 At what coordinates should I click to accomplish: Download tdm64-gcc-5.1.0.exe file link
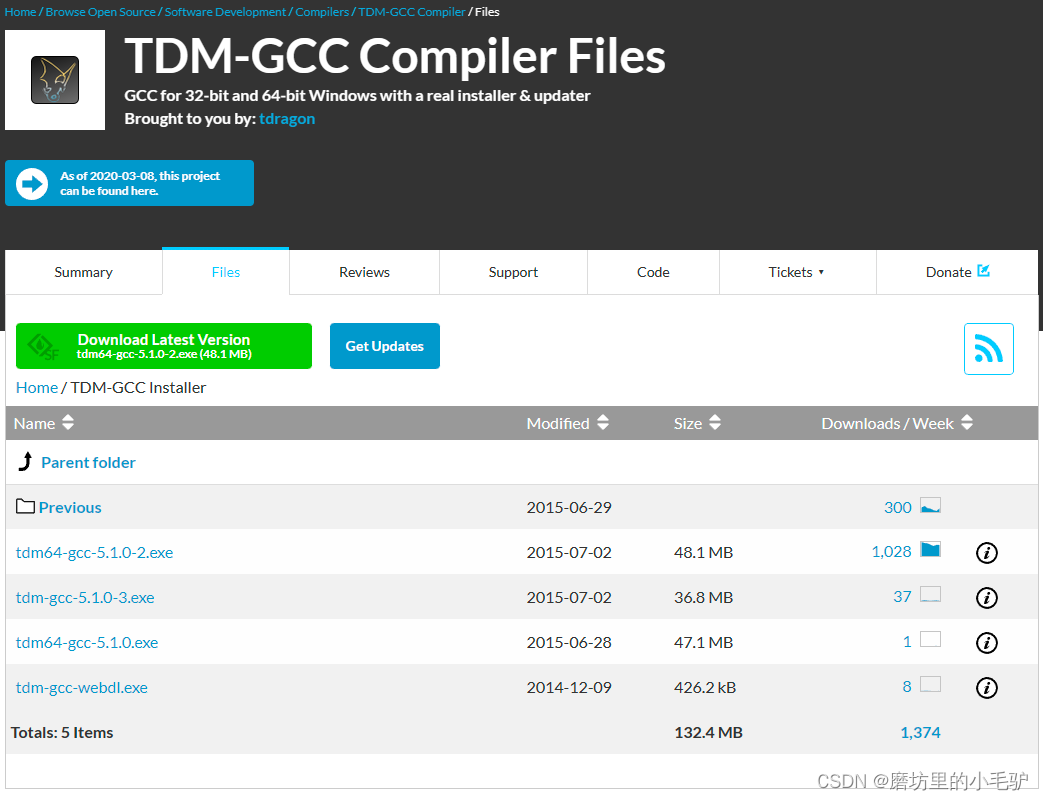click(87, 642)
